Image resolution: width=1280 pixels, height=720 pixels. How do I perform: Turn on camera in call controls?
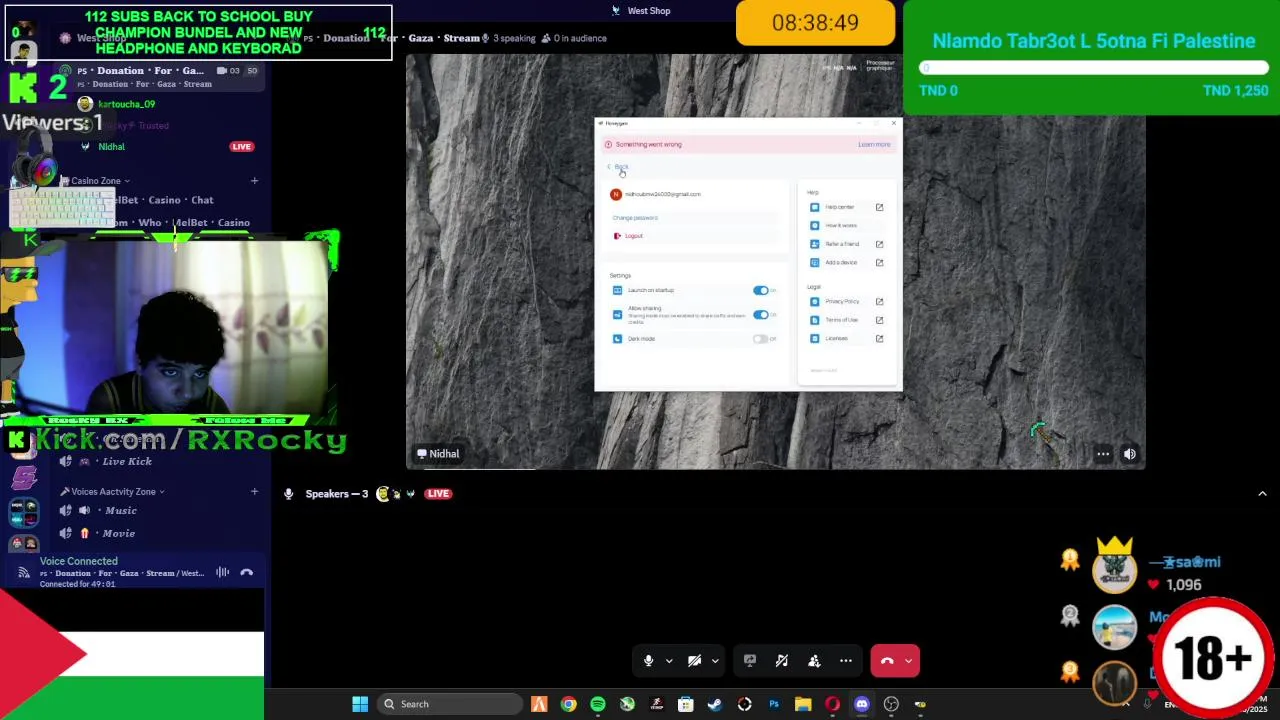[694, 661]
